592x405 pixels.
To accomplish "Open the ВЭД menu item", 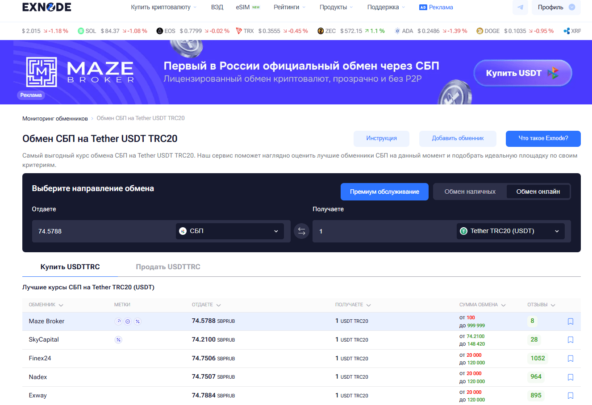I will click(217, 7).
